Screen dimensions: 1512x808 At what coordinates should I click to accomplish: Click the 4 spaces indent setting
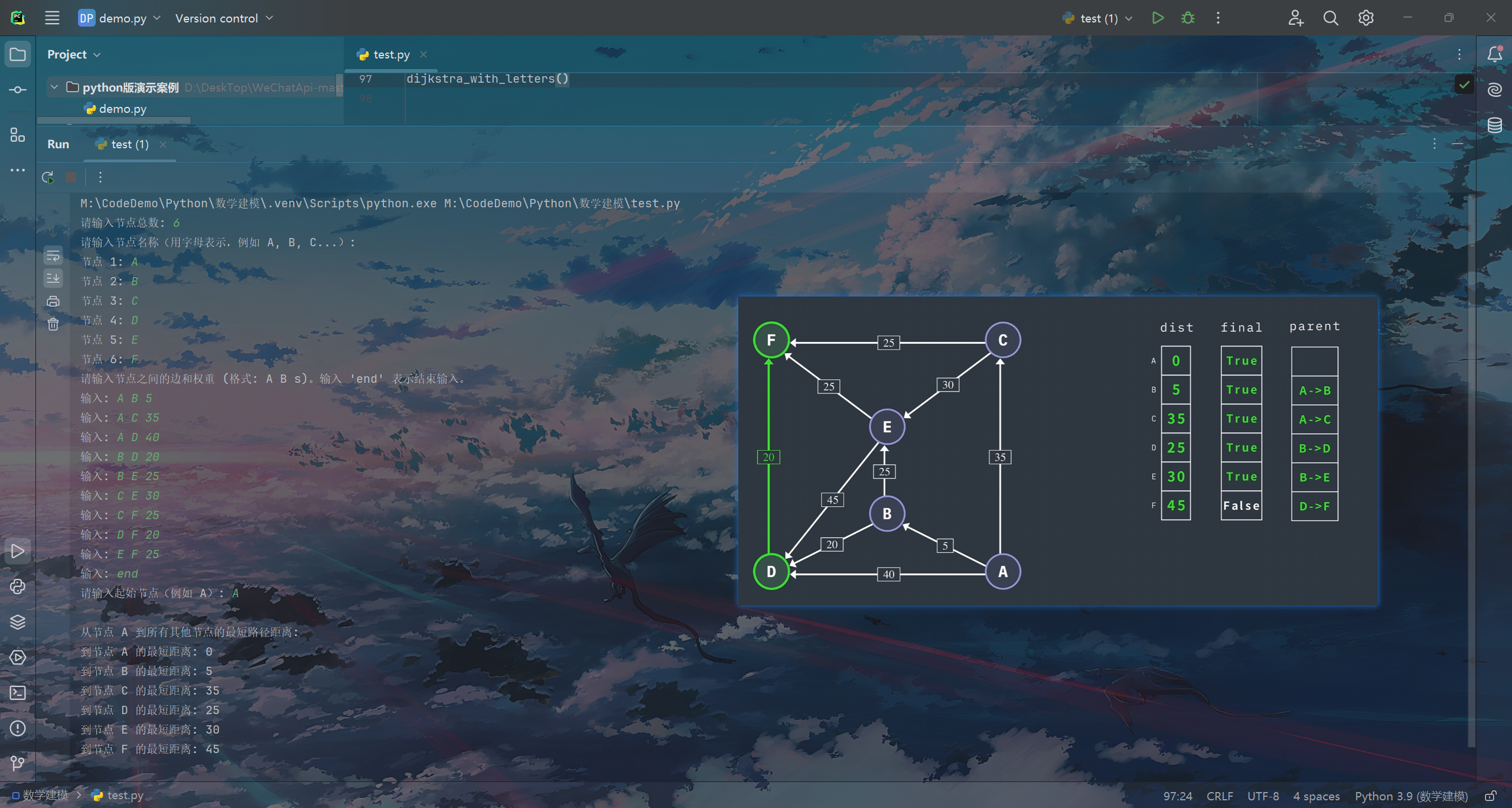(1316, 796)
